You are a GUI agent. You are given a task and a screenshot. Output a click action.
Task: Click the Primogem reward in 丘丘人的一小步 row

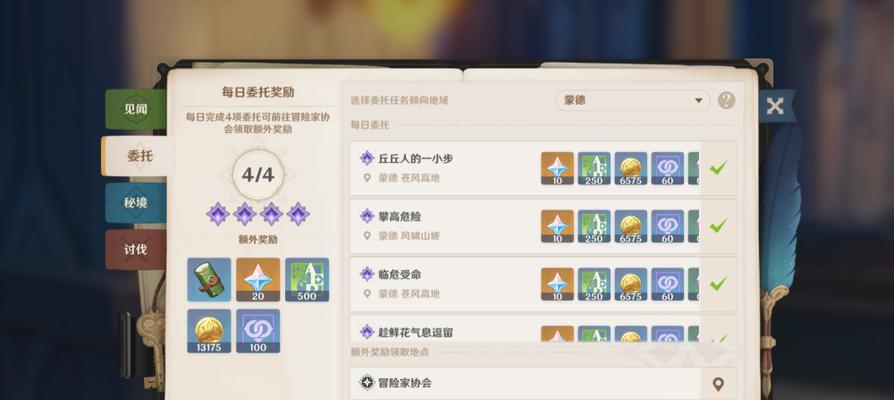(557, 168)
